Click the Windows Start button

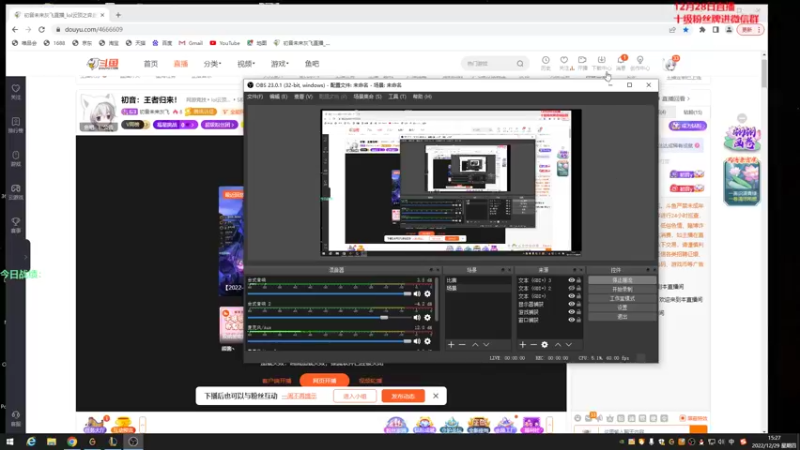pyautogui.click(x=10, y=442)
